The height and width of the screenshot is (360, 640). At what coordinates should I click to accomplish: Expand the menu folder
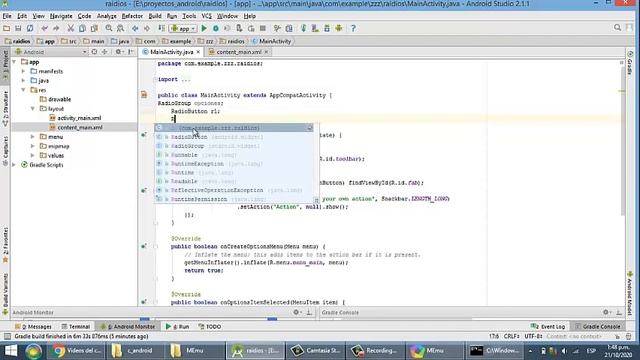pyautogui.click(x=33, y=137)
